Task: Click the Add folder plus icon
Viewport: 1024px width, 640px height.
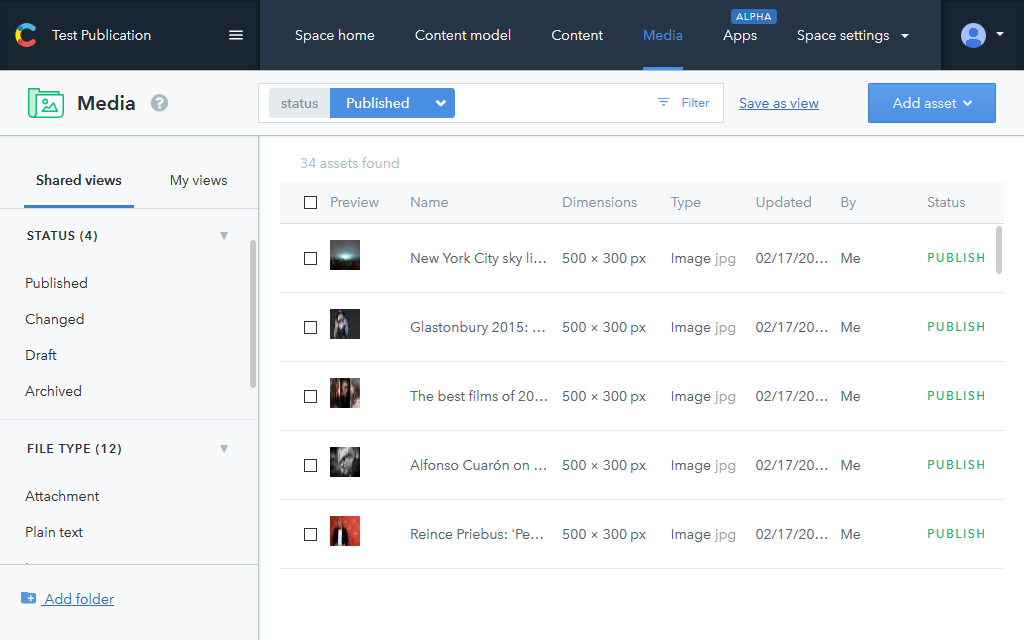Action: click(x=28, y=599)
